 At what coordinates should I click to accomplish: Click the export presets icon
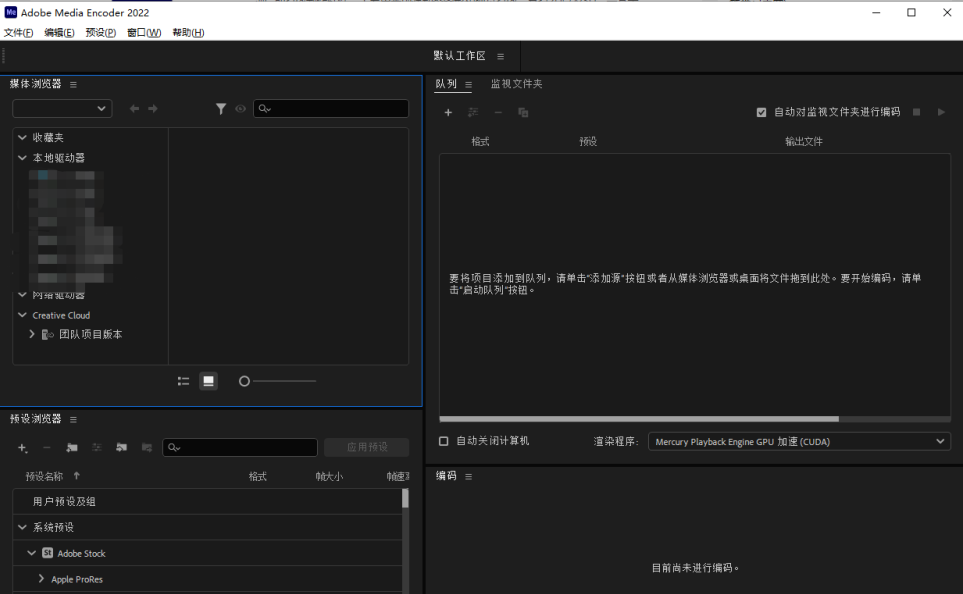coord(146,448)
